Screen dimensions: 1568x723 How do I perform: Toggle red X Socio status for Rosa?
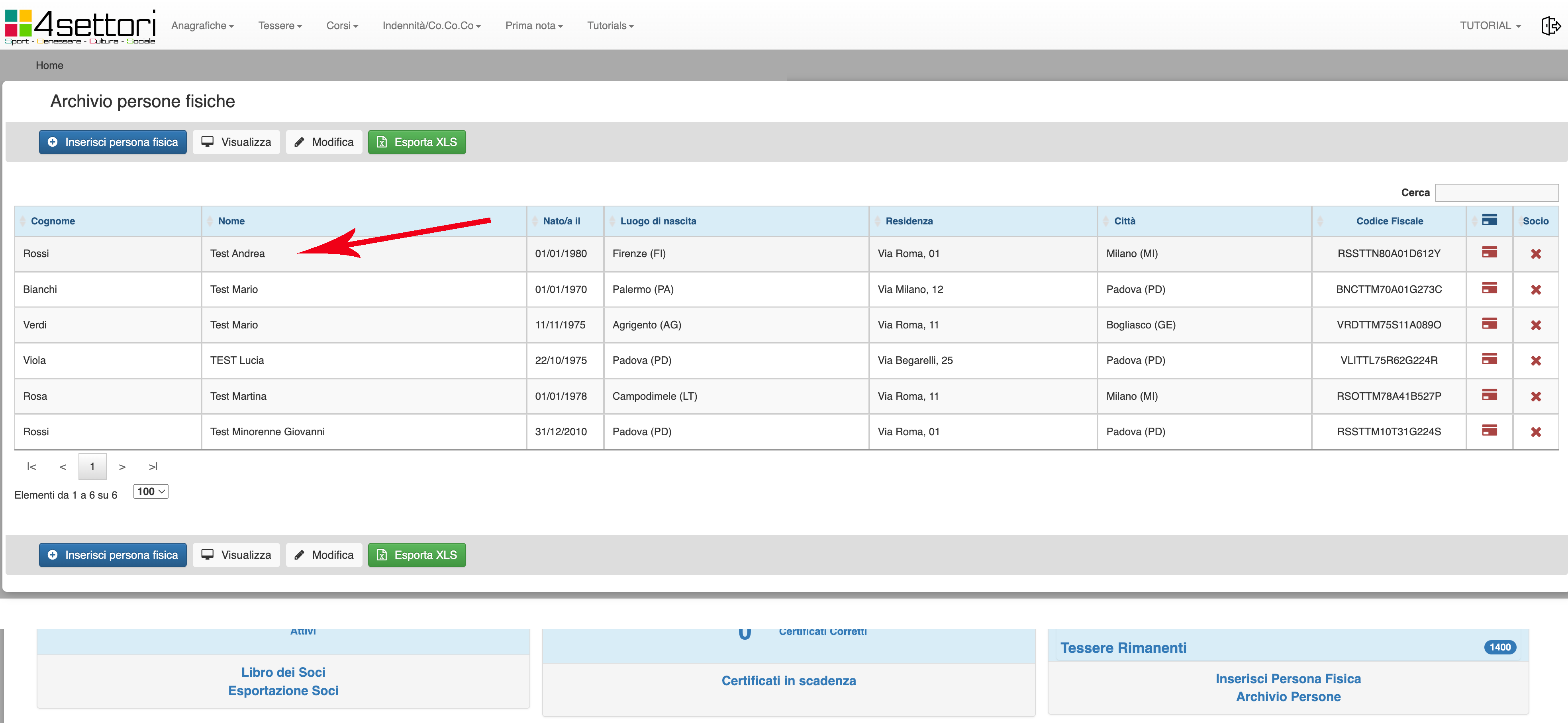tap(1535, 397)
